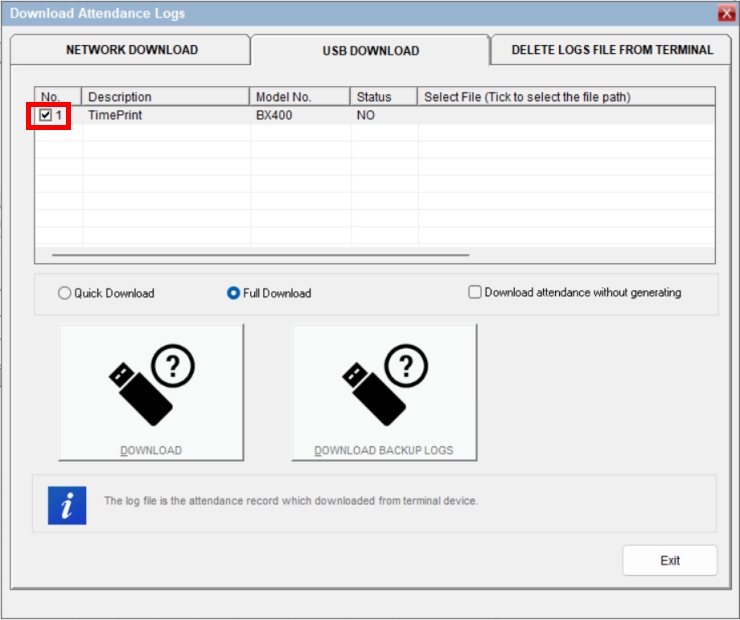740x620 pixels.
Task: Click the Description column header
Action: (x=165, y=97)
